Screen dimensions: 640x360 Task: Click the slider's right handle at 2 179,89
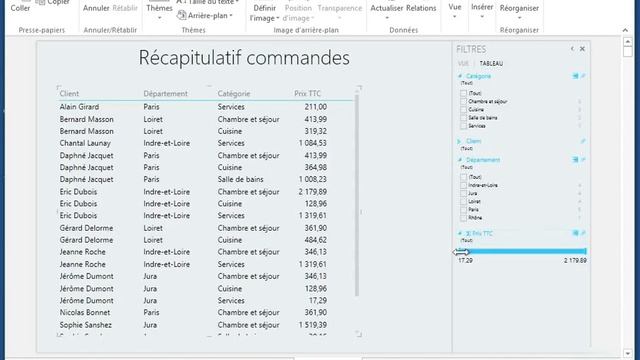click(585, 251)
